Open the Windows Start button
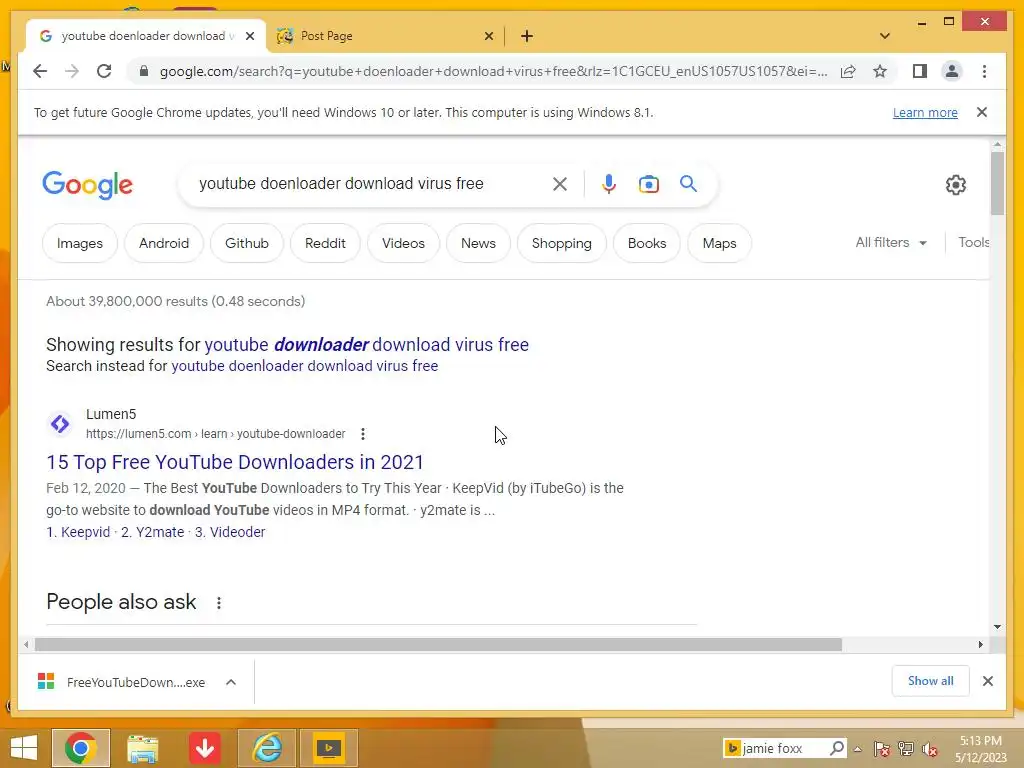Image resolution: width=1024 pixels, height=768 pixels. tap(24, 748)
